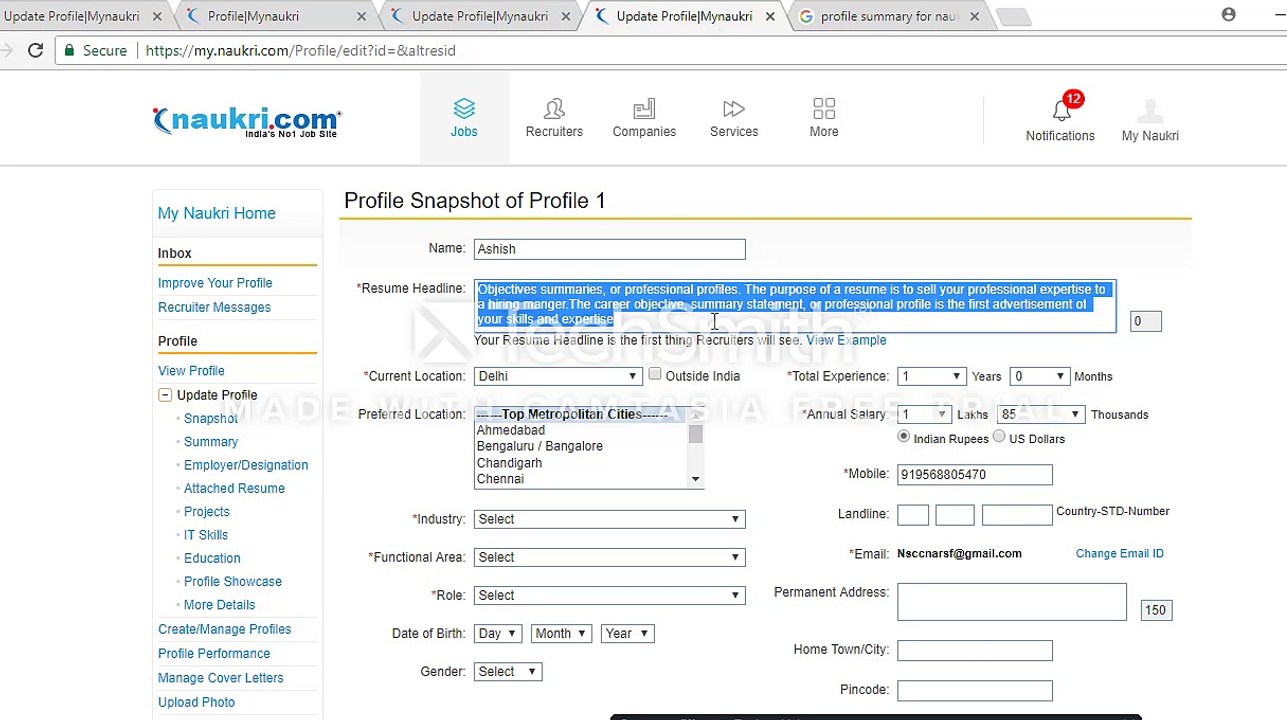Image resolution: width=1287 pixels, height=720 pixels.
Task: Collapse the Update Profile tree section
Action: point(165,395)
